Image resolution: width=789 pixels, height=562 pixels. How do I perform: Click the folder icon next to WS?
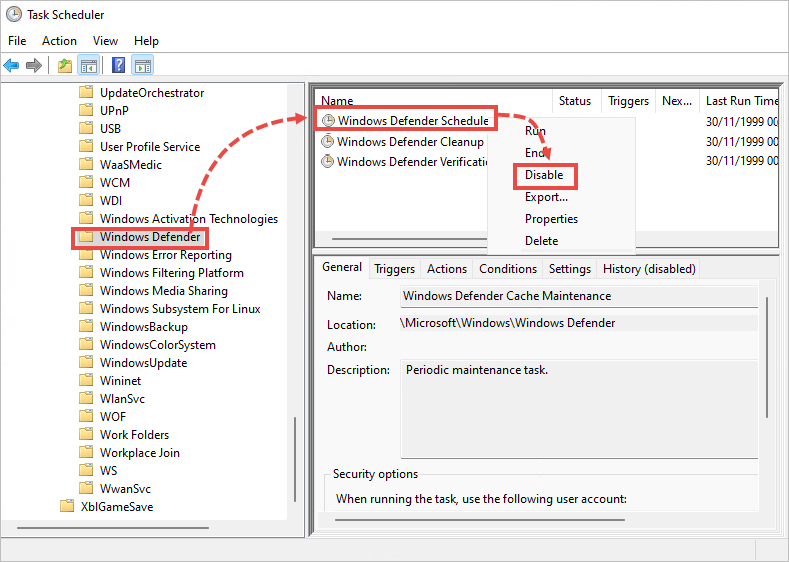pos(87,470)
